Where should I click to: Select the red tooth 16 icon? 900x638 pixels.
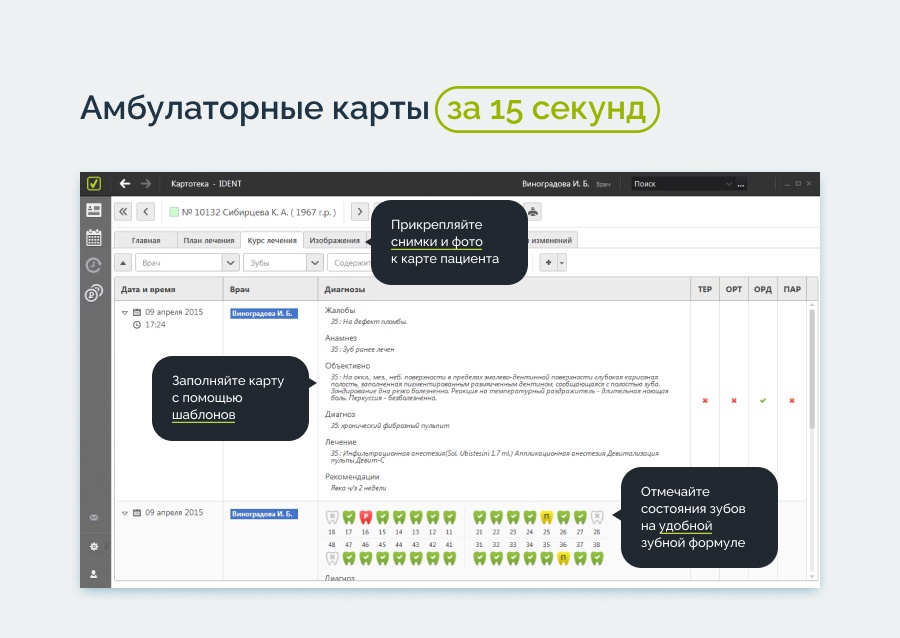[x=365, y=518]
